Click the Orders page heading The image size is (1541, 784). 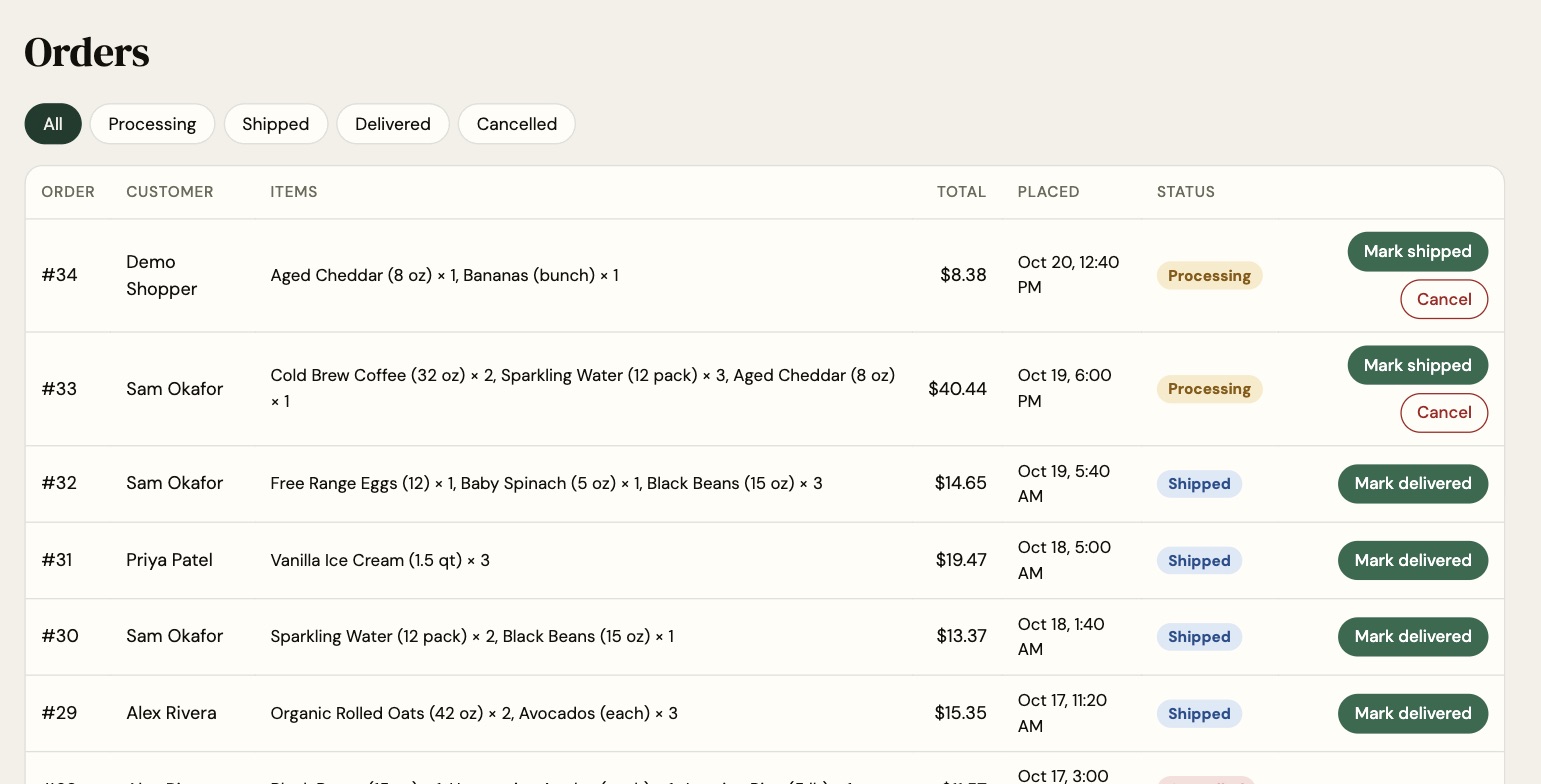click(87, 52)
